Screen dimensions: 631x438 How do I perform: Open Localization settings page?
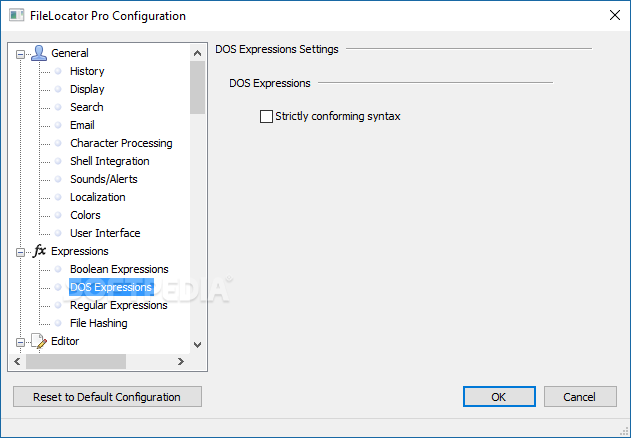[x=97, y=197]
